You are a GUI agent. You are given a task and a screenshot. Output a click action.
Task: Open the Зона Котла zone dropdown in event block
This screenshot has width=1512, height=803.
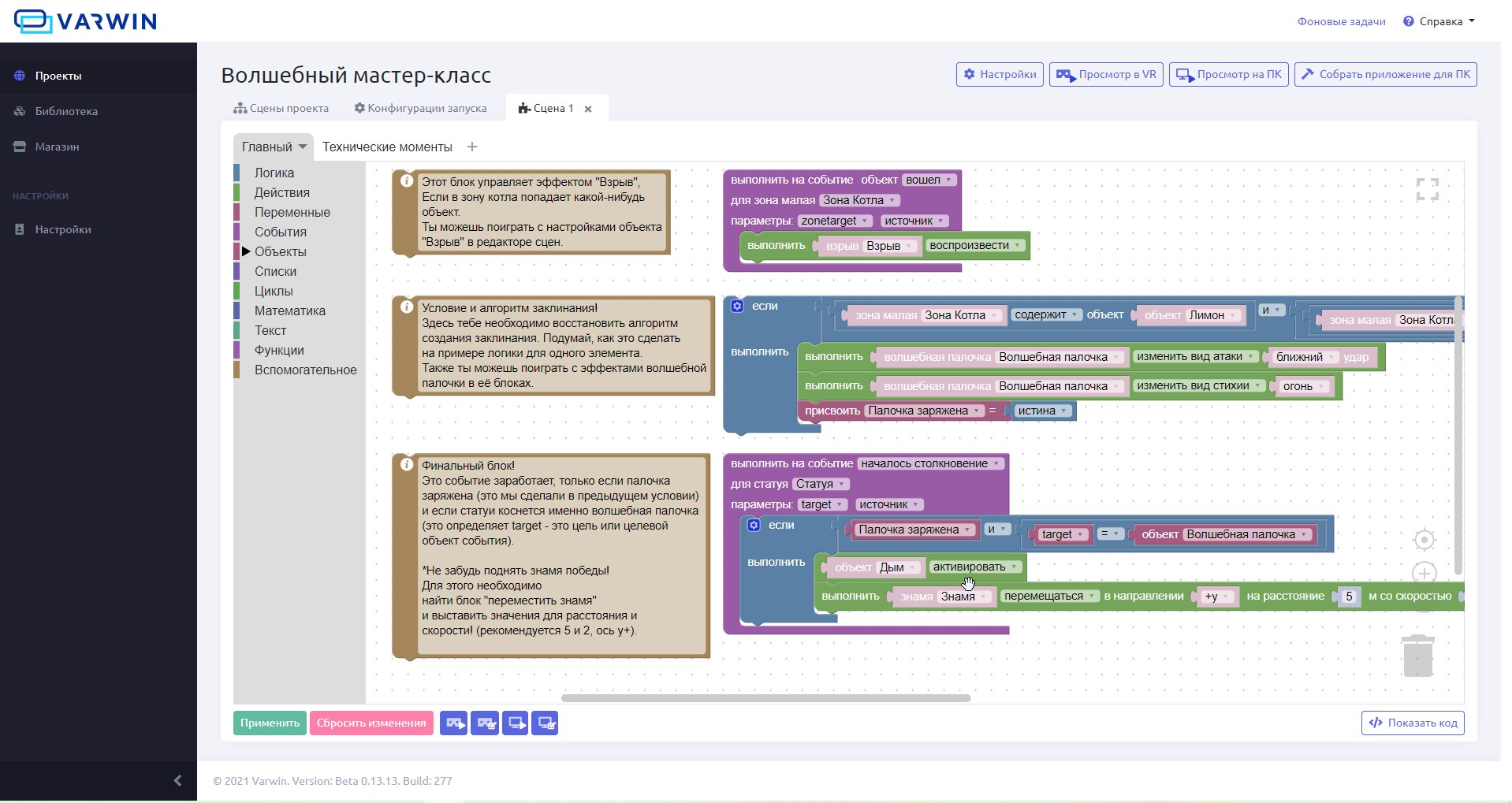point(859,200)
